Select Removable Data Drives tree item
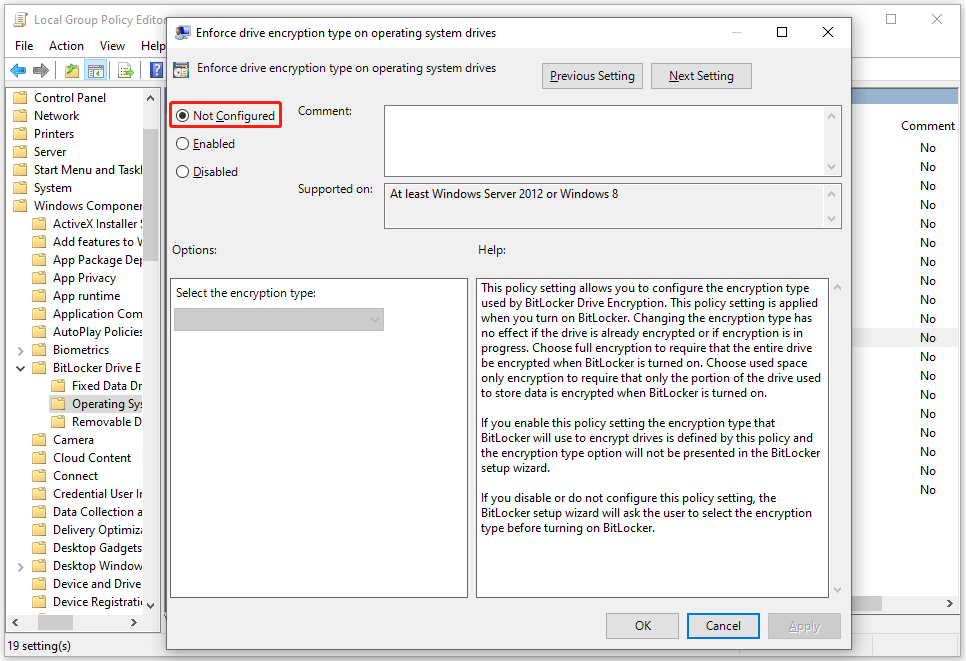The height and width of the screenshot is (661, 966). [x=107, y=422]
